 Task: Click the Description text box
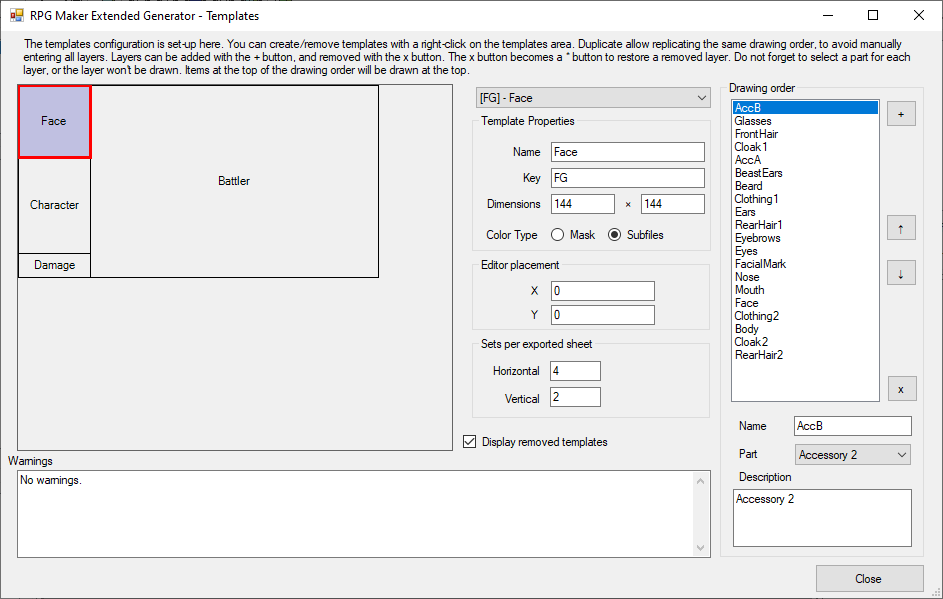click(821, 518)
